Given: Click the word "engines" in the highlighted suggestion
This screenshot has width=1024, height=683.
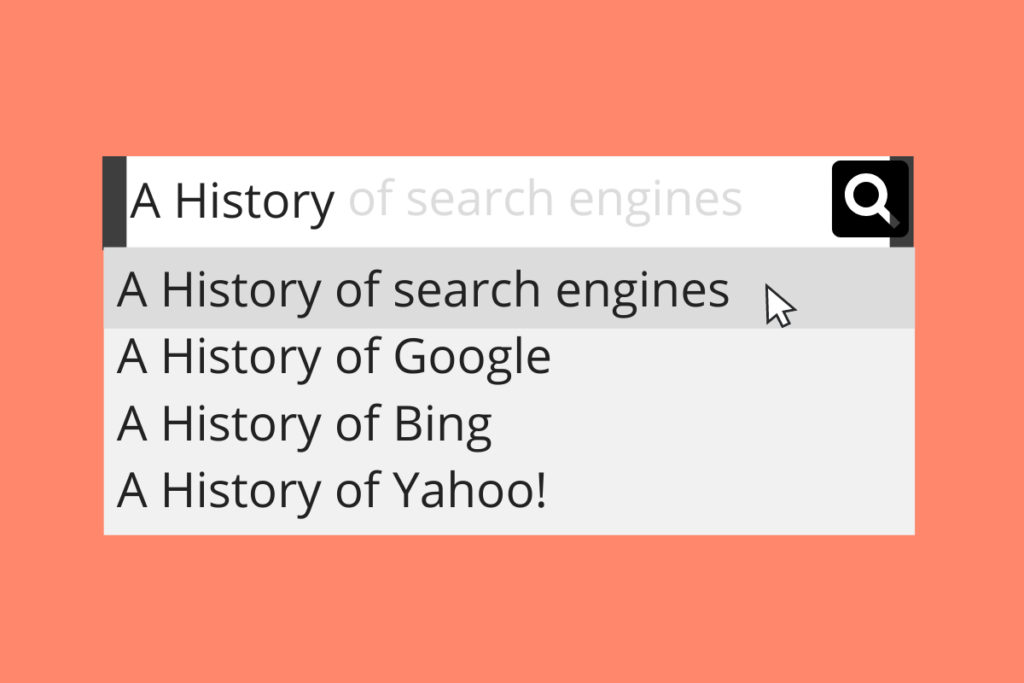Looking at the screenshot, I should pyautogui.click(x=642, y=290).
